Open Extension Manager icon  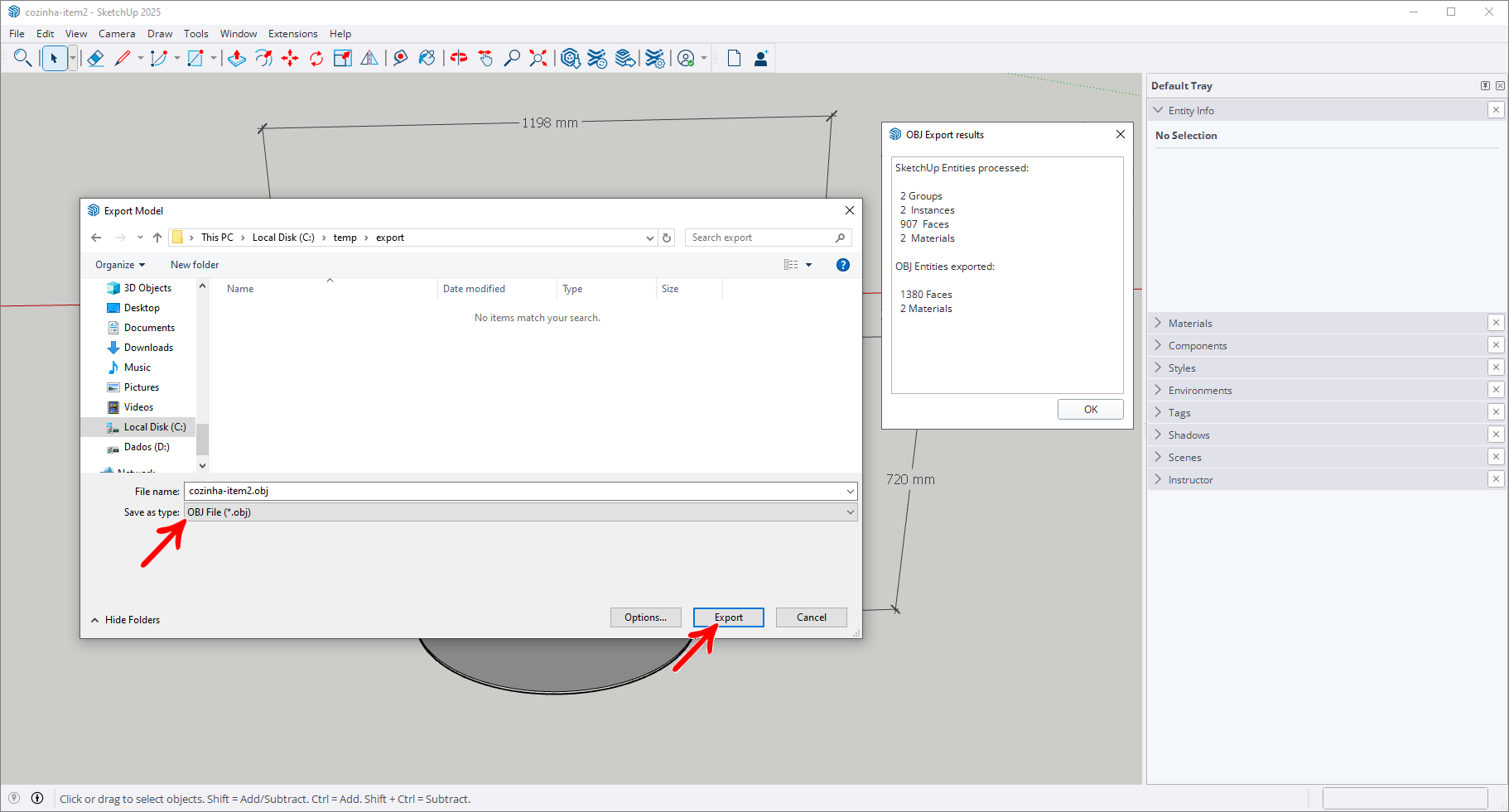655,58
